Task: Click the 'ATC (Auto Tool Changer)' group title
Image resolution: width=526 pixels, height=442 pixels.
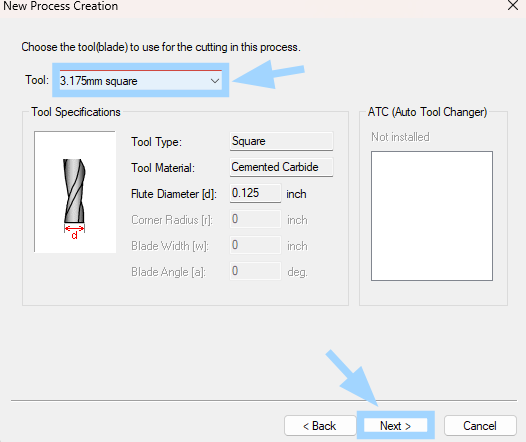Action: tap(427, 112)
